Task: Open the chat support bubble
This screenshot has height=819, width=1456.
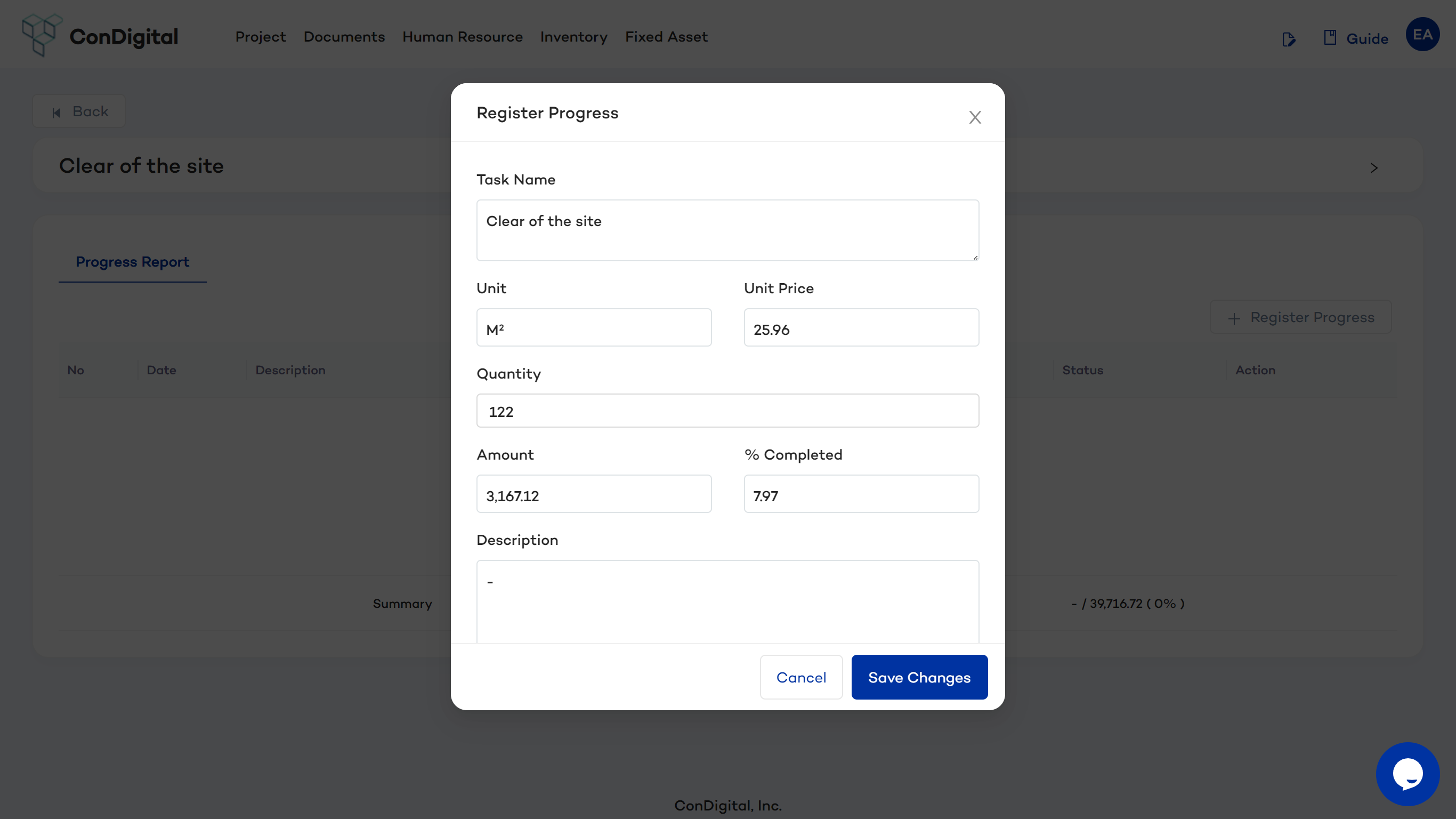Action: tap(1408, 774)
